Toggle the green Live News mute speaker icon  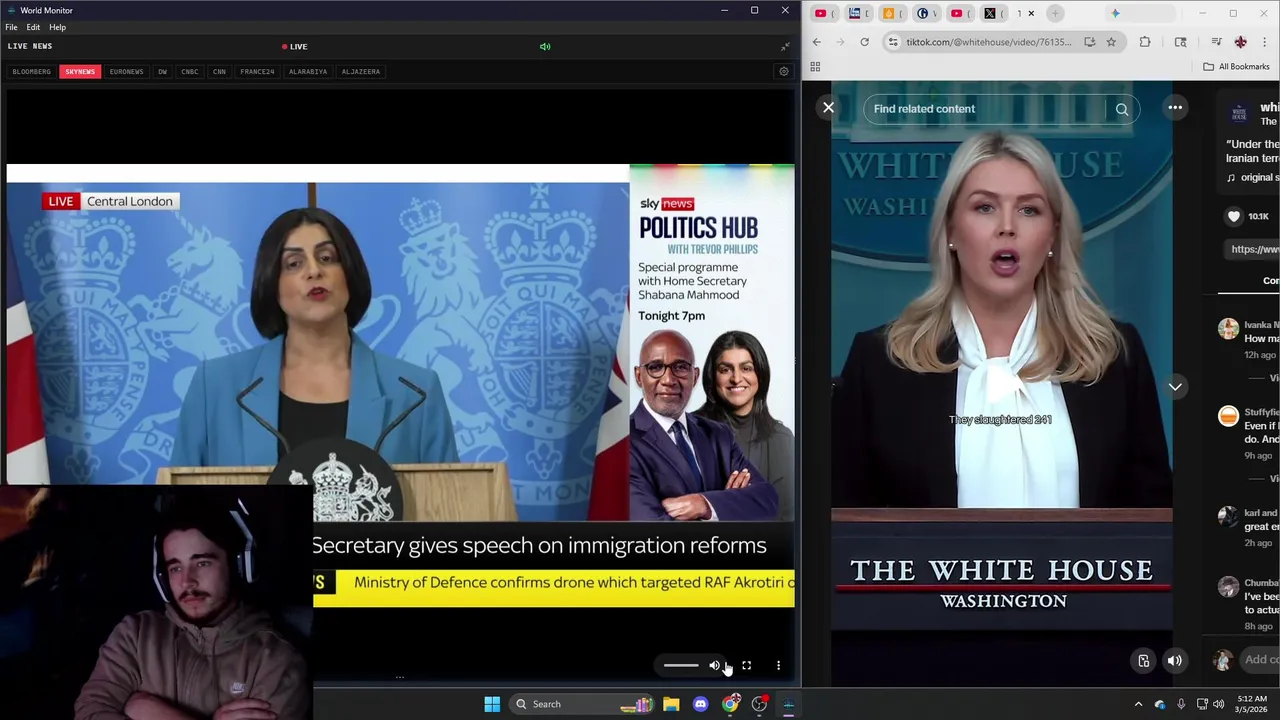(545, 46)
